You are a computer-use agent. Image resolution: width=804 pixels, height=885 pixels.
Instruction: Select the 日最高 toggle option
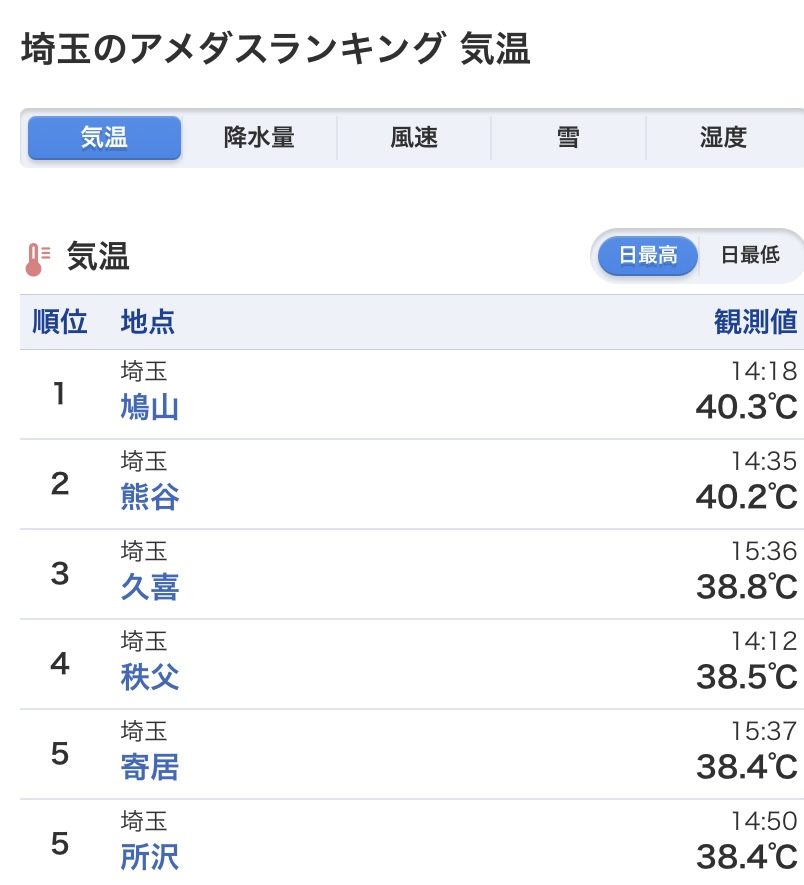[648, 256]
